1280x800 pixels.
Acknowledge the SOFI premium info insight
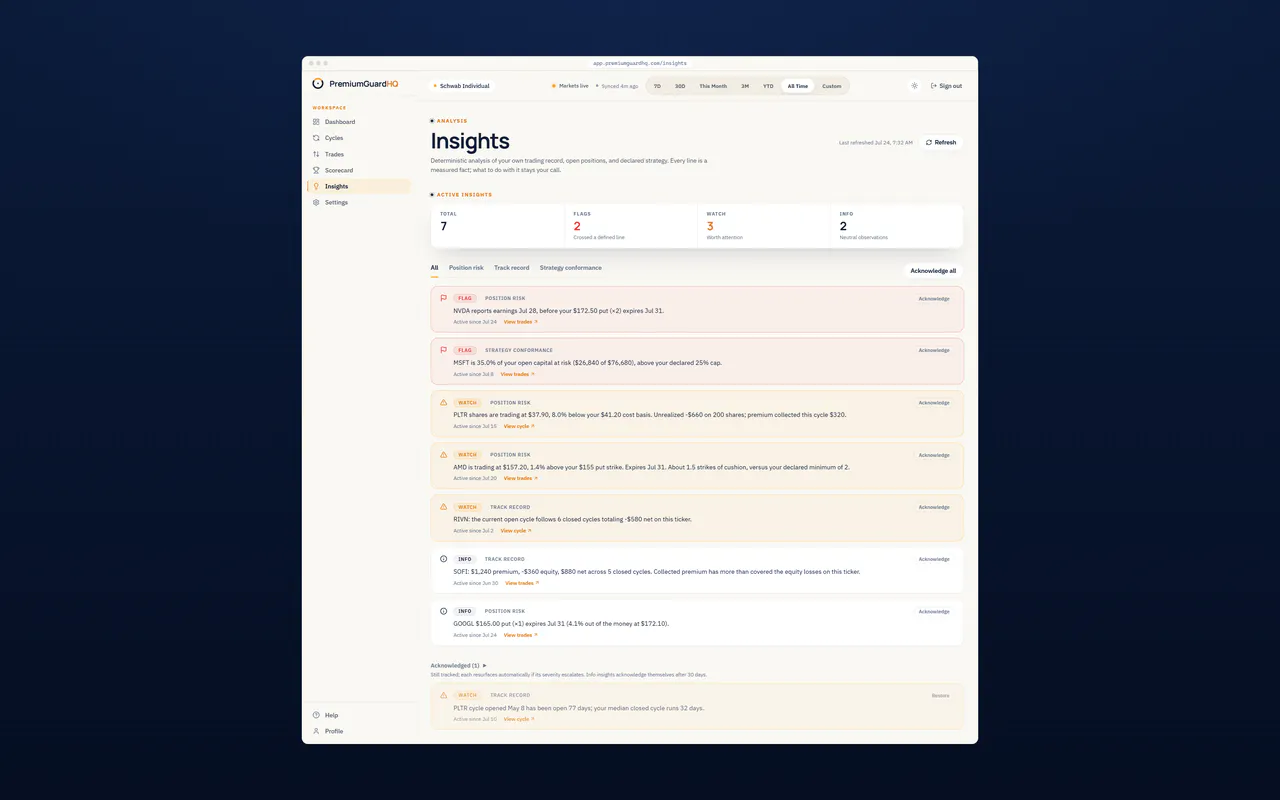pyautogui.click(x=934, y=559)
